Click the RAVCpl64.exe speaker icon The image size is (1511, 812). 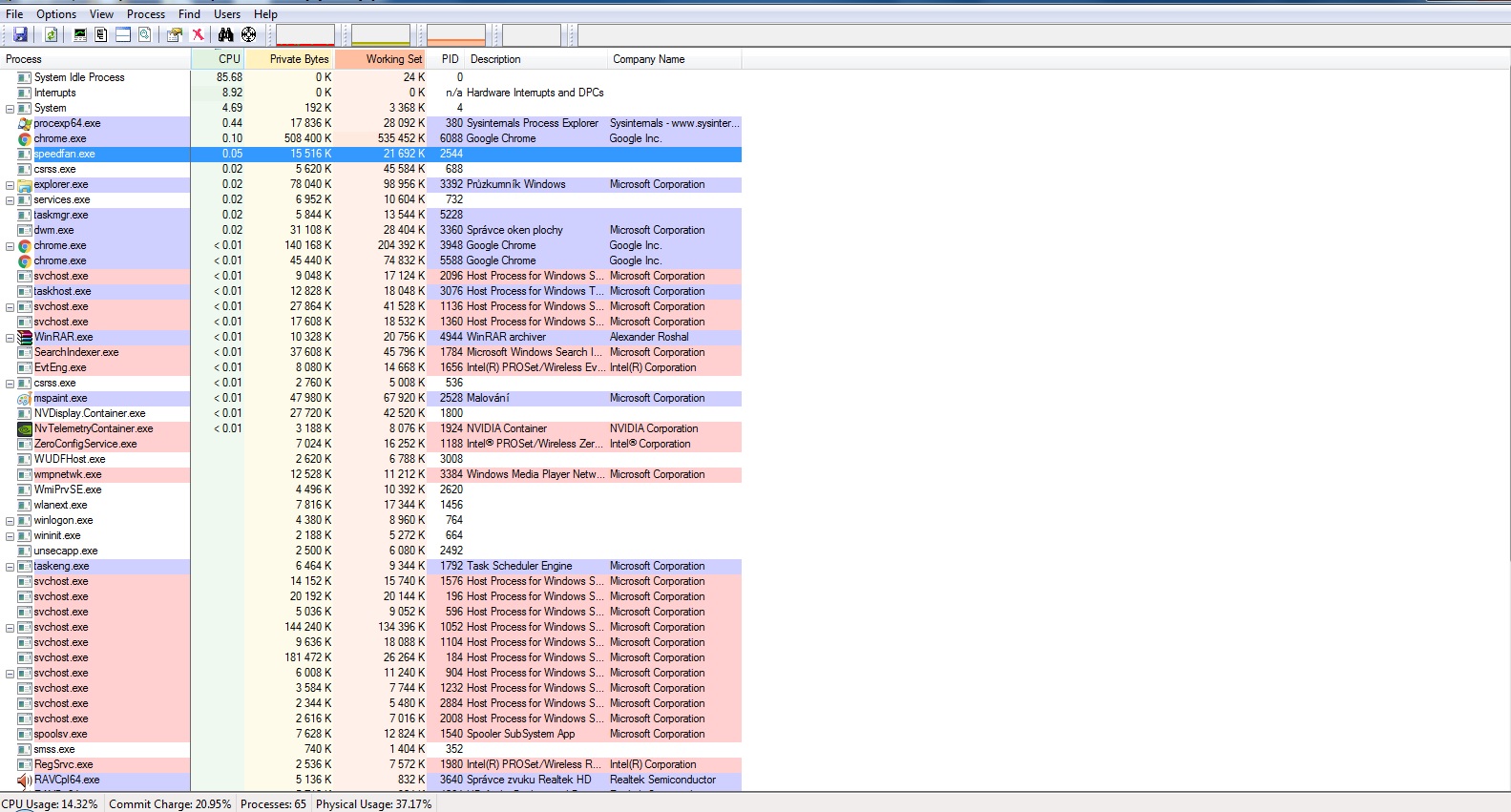(x=25, y=780)
